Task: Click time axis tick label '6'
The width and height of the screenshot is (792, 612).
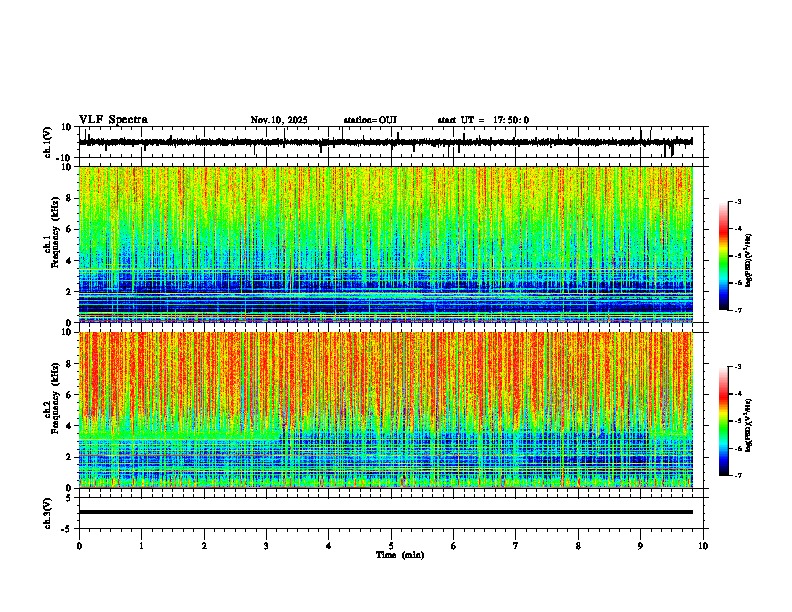Action: (x=454, y=546)
